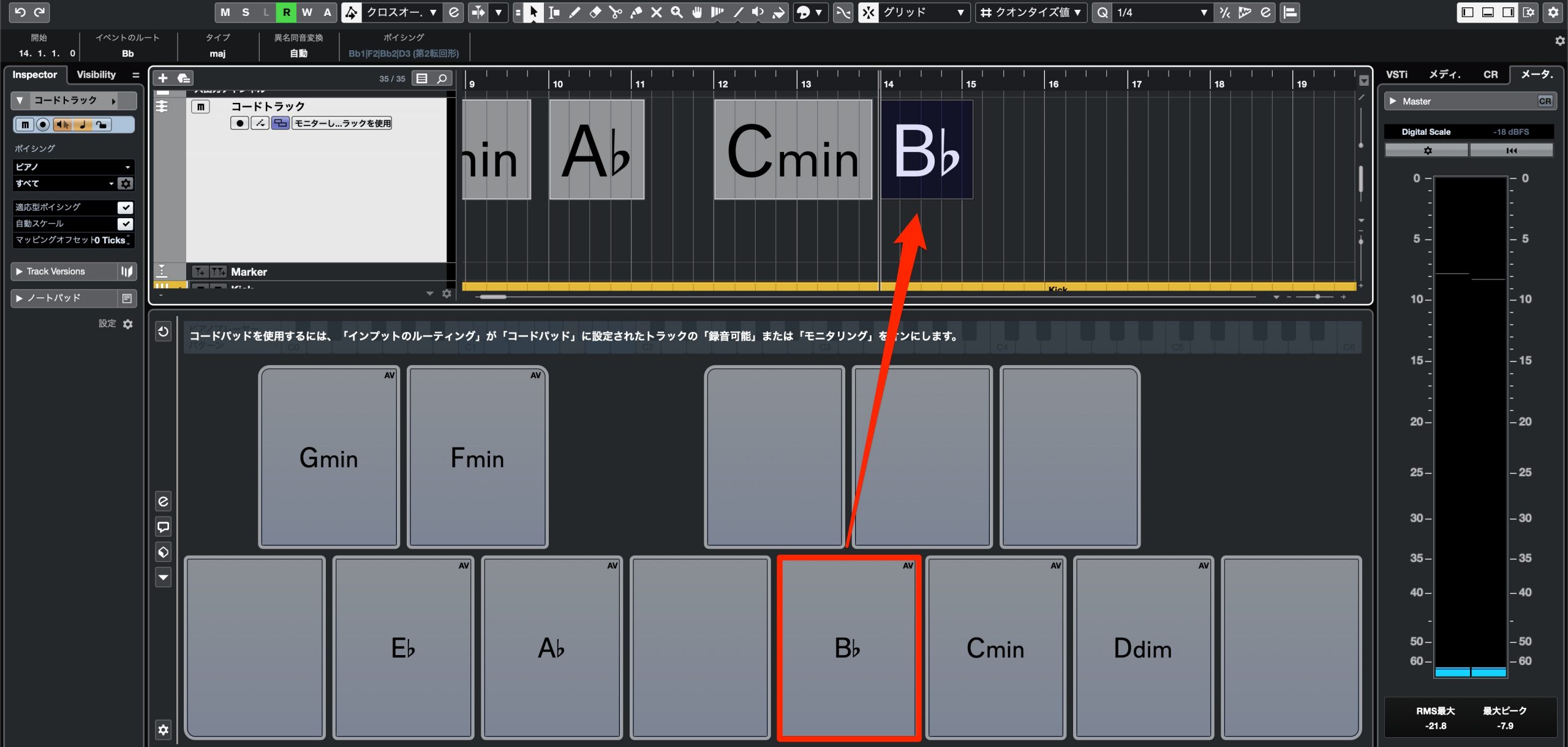Toggle Mute (M) state button in toolbar
The image size is (1568, 747).
pos(225,12)
